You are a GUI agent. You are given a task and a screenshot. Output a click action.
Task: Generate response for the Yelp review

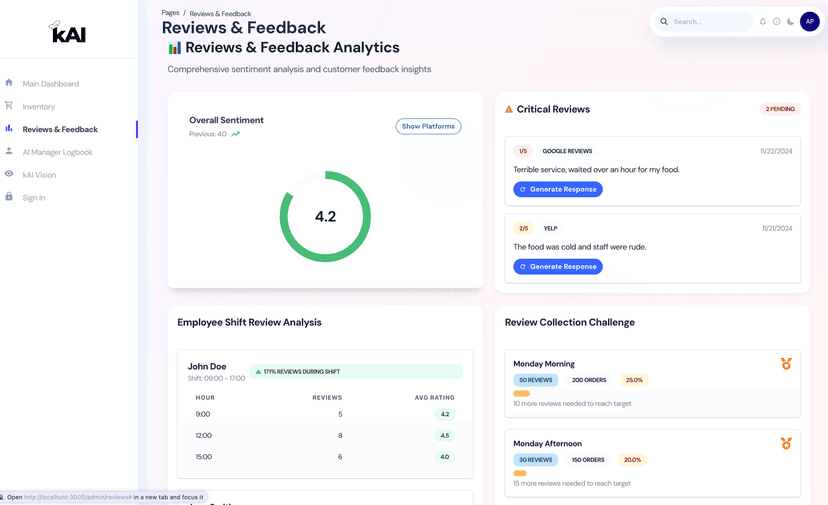click(x=558, y=267)
